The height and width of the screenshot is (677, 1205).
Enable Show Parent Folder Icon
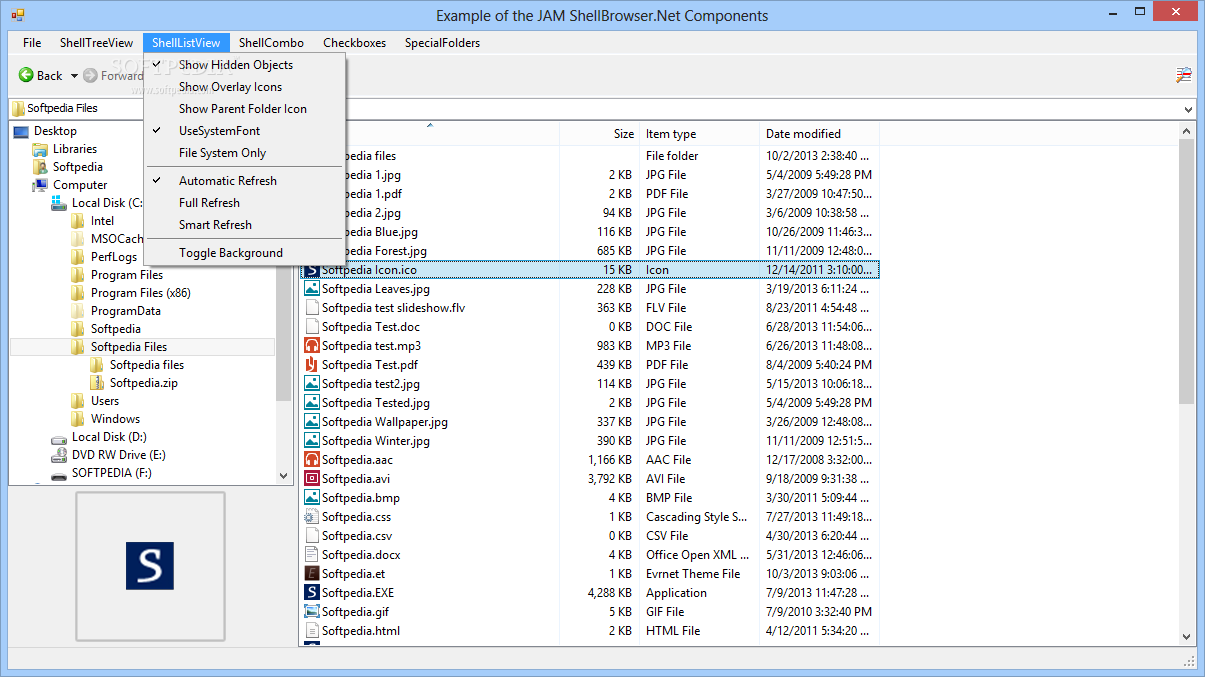click(245, 109)
